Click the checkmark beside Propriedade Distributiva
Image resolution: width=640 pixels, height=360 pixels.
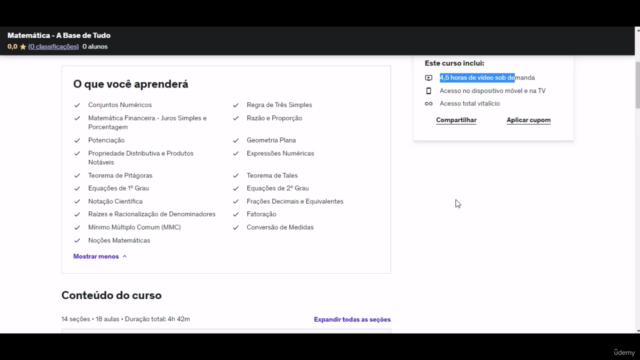pyautogui.click(x=77, y=153)
